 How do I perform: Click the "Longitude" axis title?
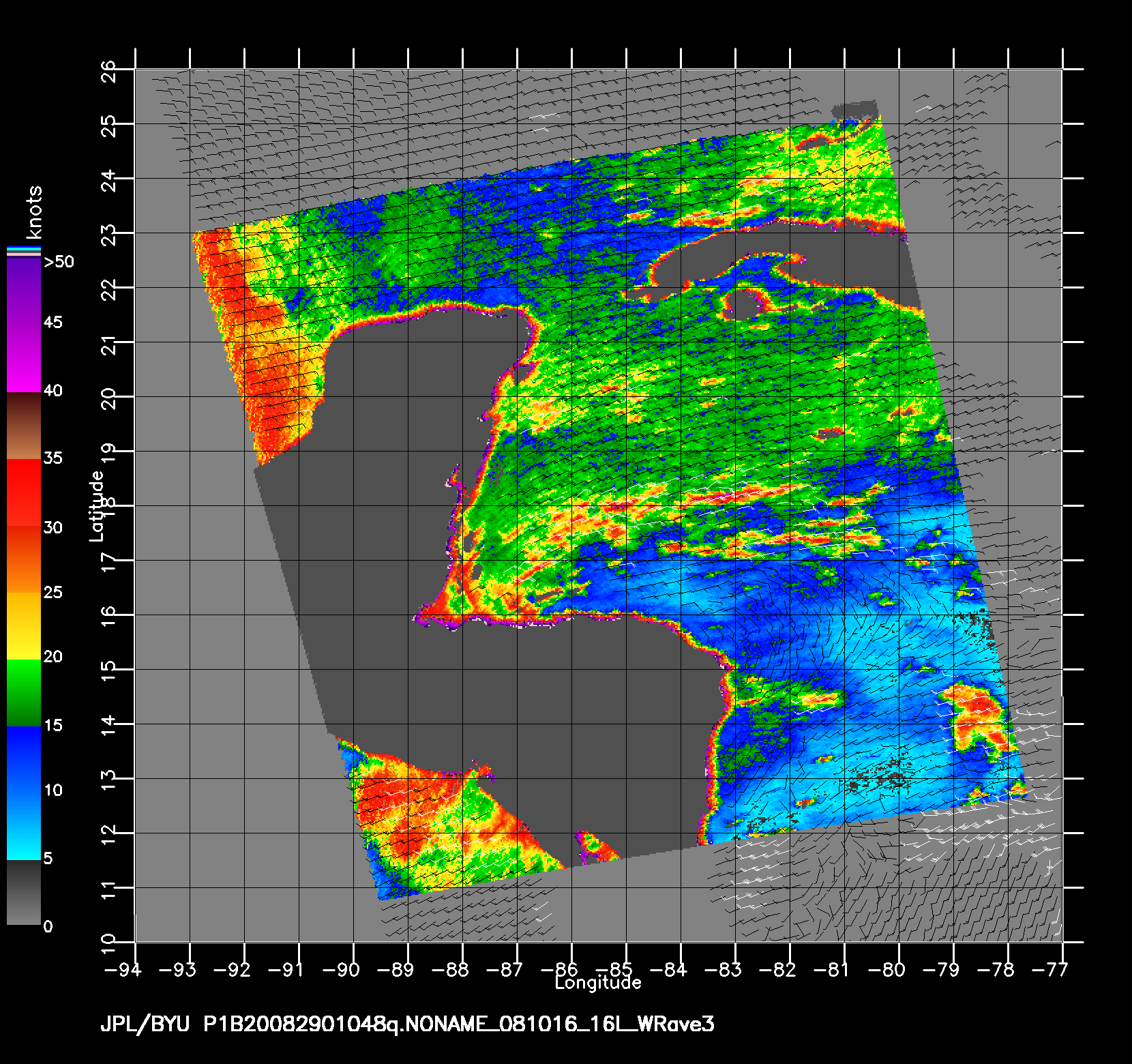point(598,983)
